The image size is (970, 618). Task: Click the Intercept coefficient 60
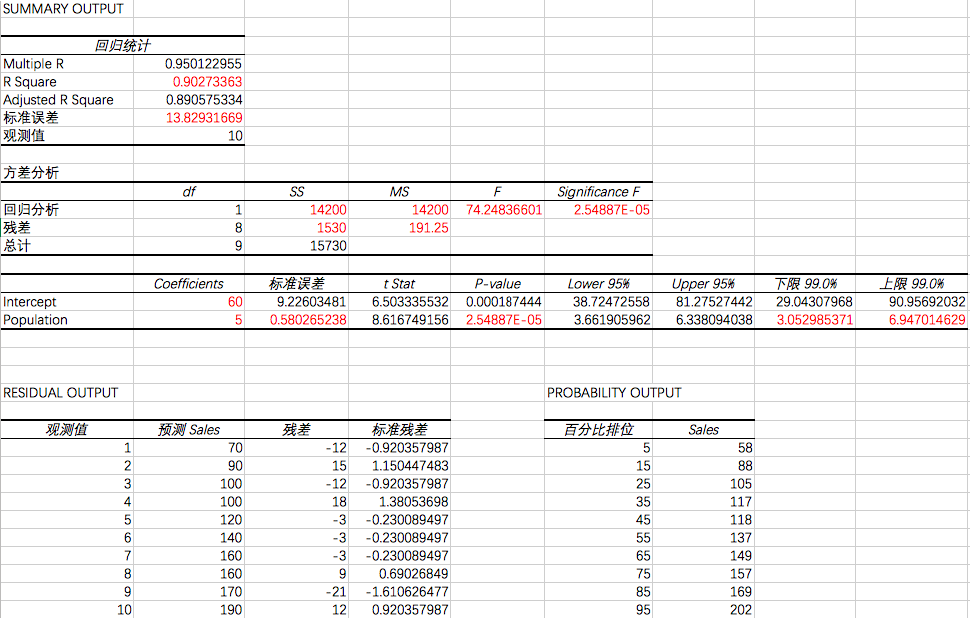[235, 302]
